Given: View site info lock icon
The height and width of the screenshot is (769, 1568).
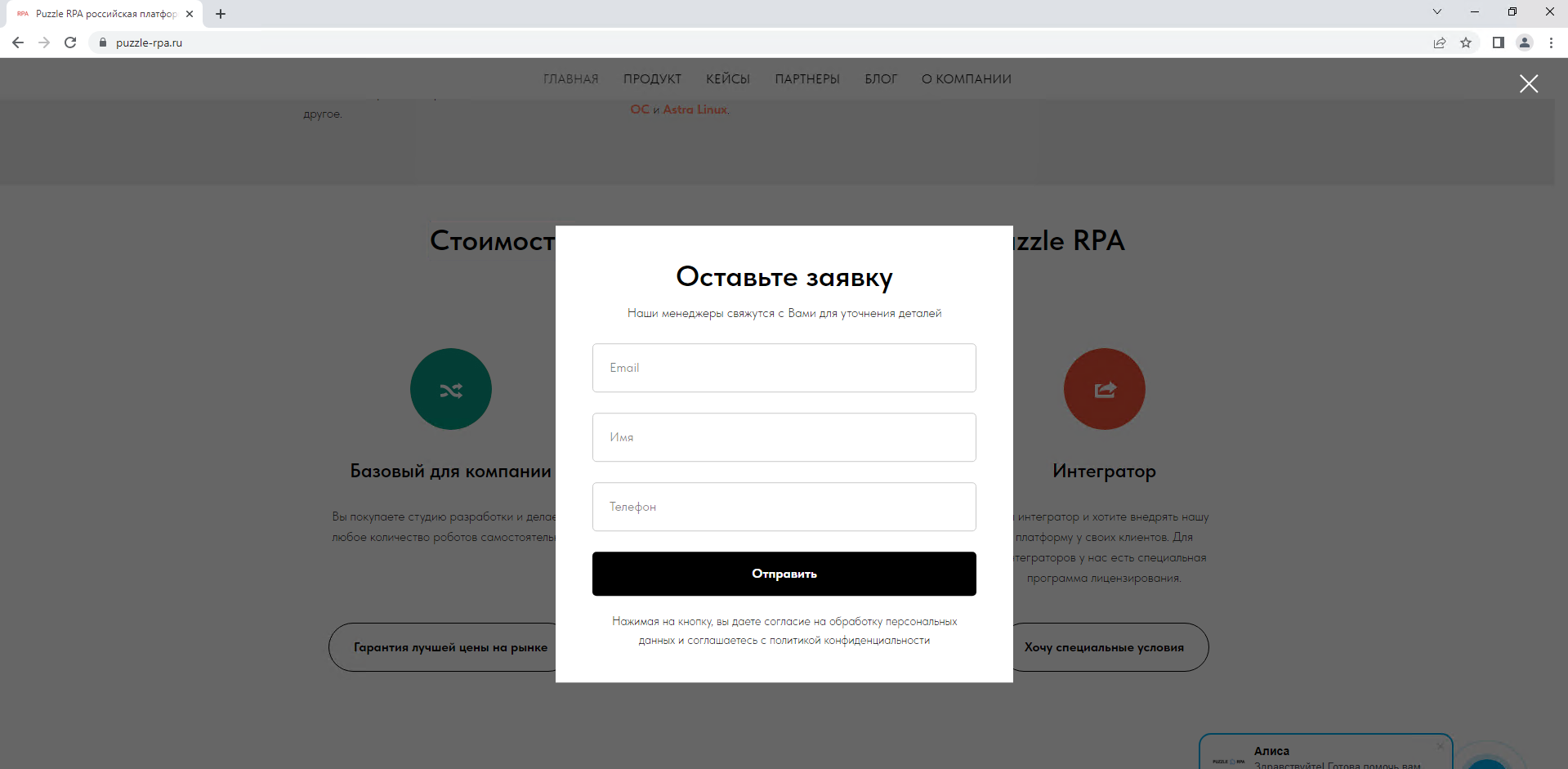Looking at the screenshot, I should 103,42.
